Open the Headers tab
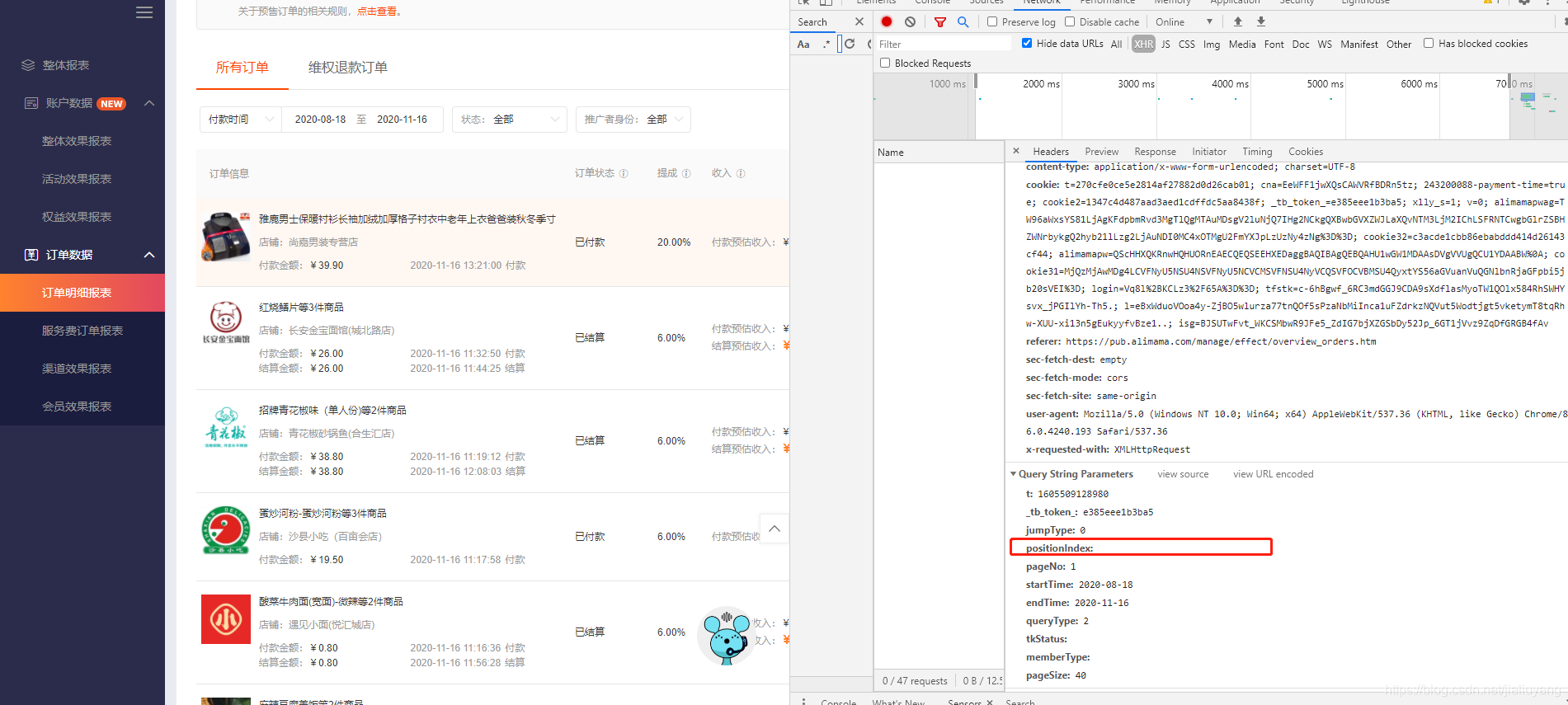 click(1051, 152)
